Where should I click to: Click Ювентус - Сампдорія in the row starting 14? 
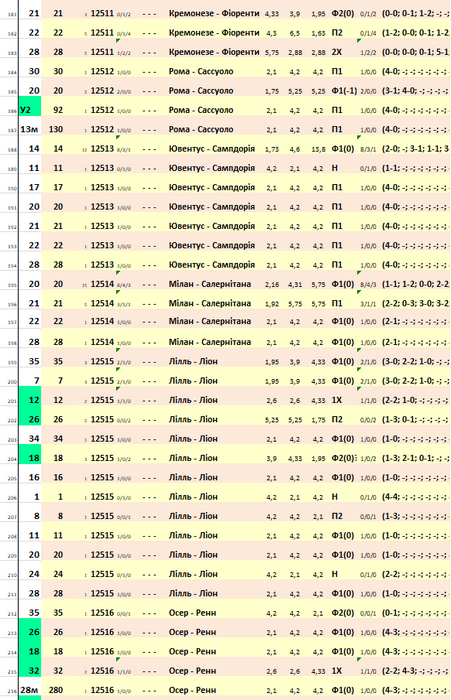click(212, 149)
